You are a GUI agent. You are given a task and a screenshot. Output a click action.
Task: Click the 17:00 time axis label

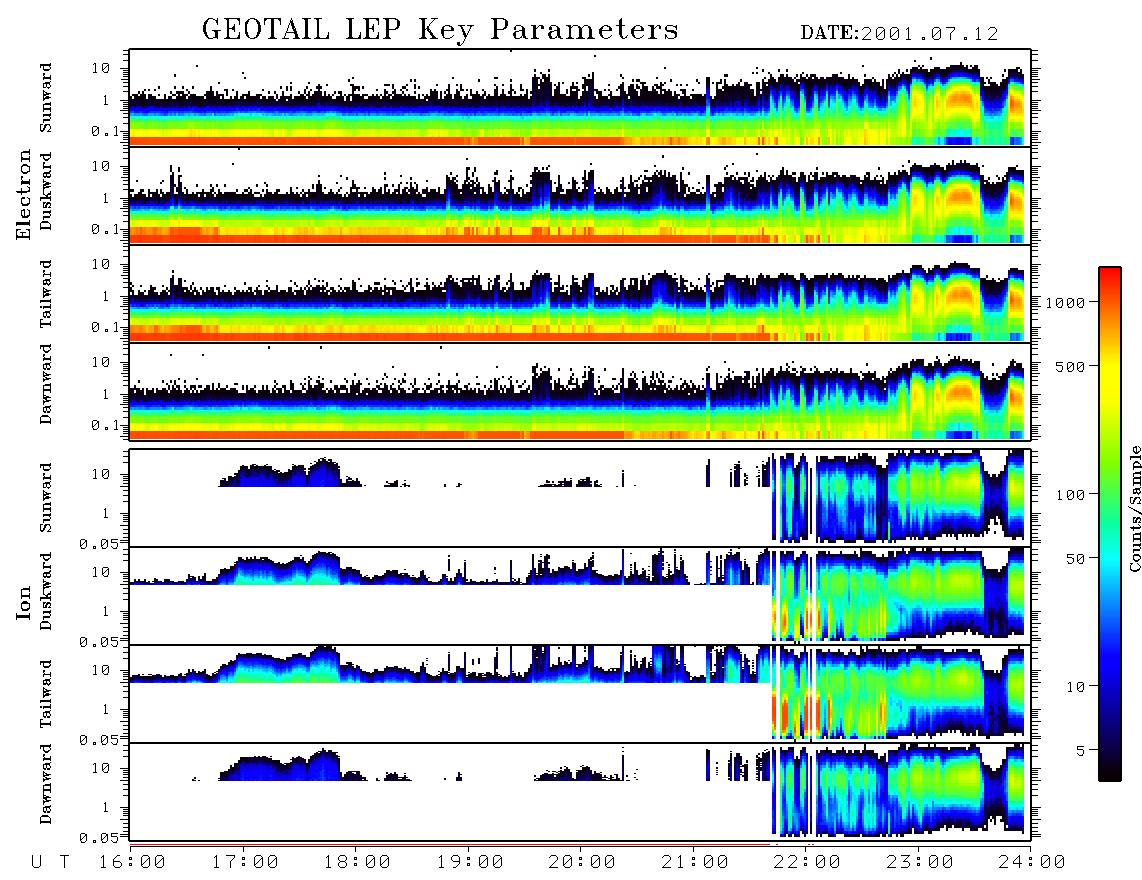coord(245,863)
